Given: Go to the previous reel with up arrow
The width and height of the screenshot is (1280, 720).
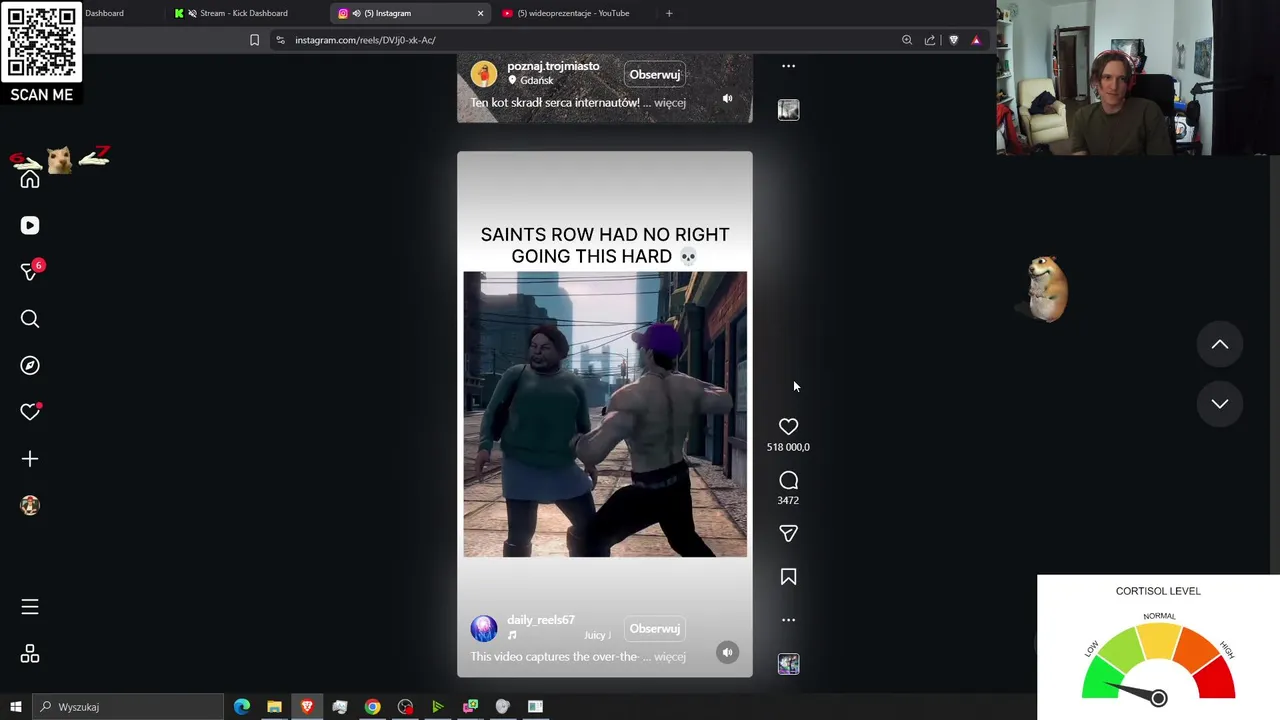Looking at the screenshot, I should pyautogui.click(x=1219, y=344).
